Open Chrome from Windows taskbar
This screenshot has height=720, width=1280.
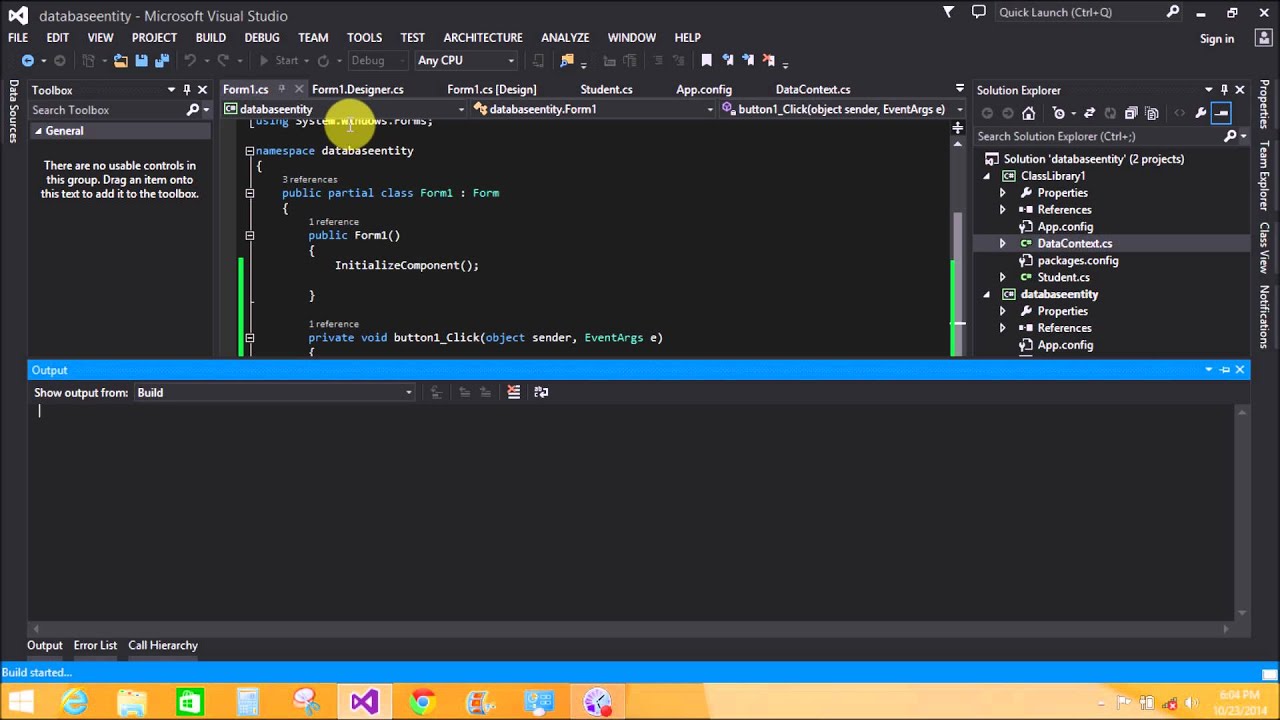coord(422,702)
